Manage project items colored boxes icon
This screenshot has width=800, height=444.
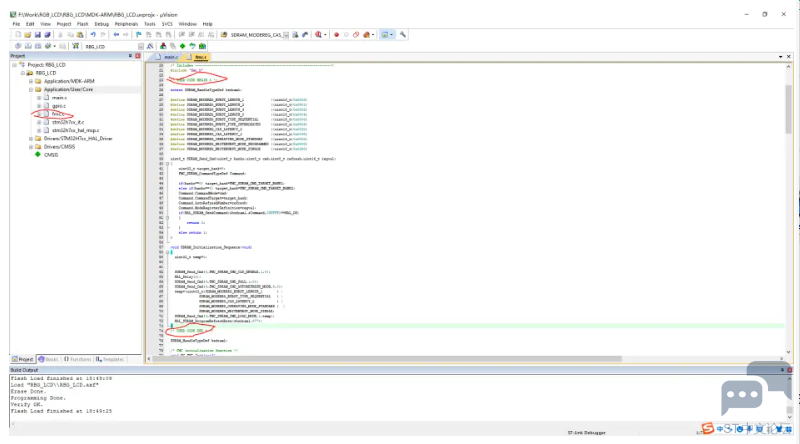(x=163, y=46)
